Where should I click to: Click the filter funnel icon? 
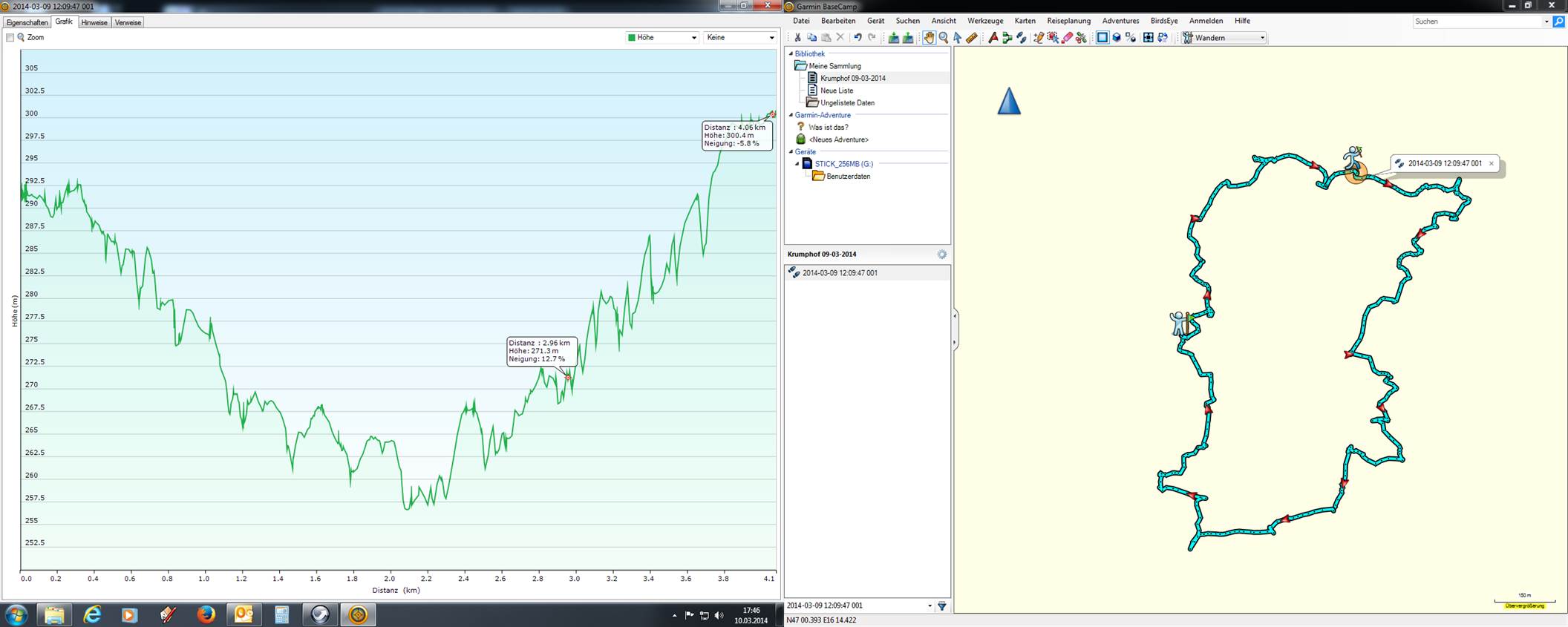click(x=942, y=606)
